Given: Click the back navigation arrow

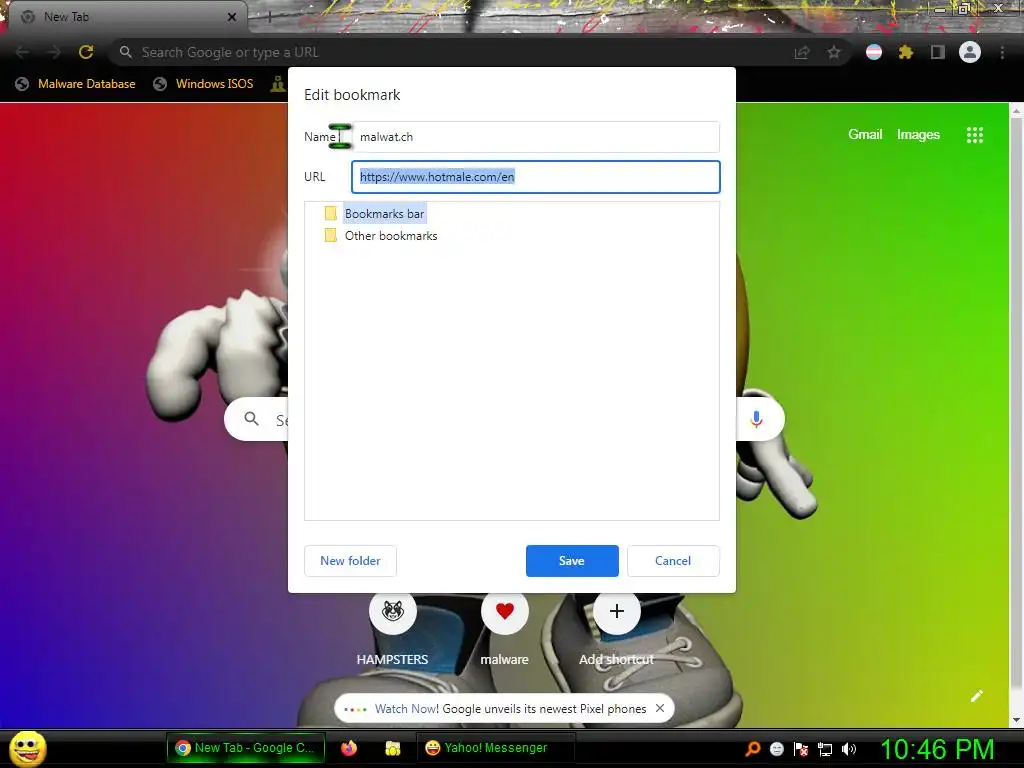Looking at the screenshot, I should coord(22,52).
